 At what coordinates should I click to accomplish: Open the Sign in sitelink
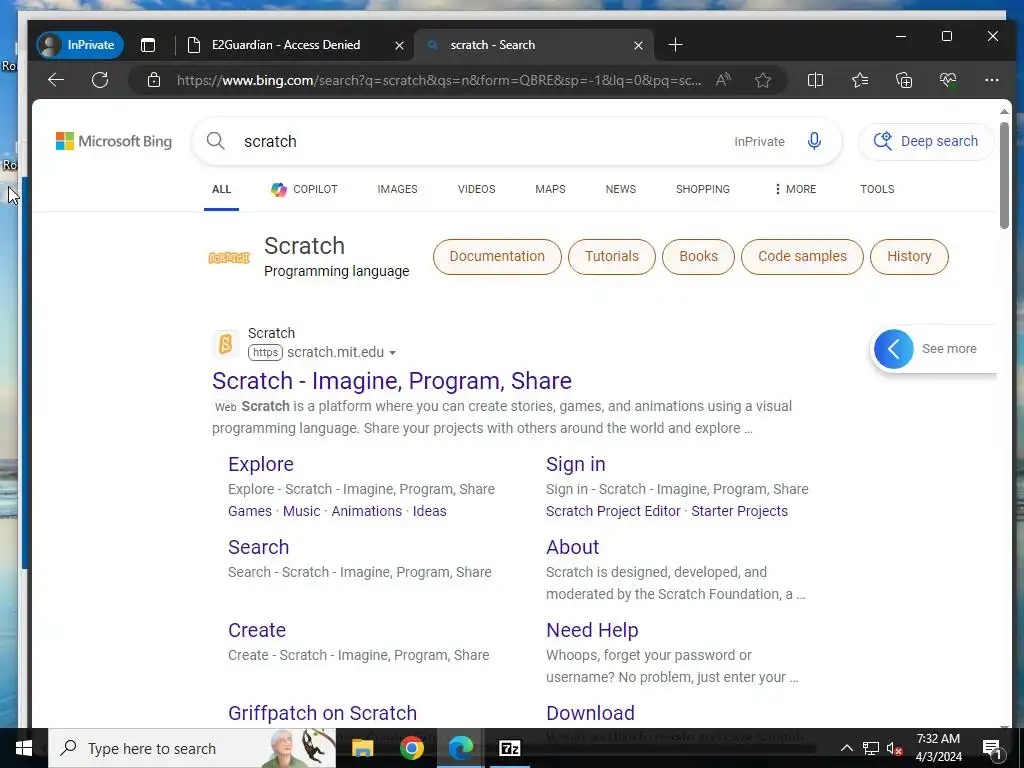point(575,464)
